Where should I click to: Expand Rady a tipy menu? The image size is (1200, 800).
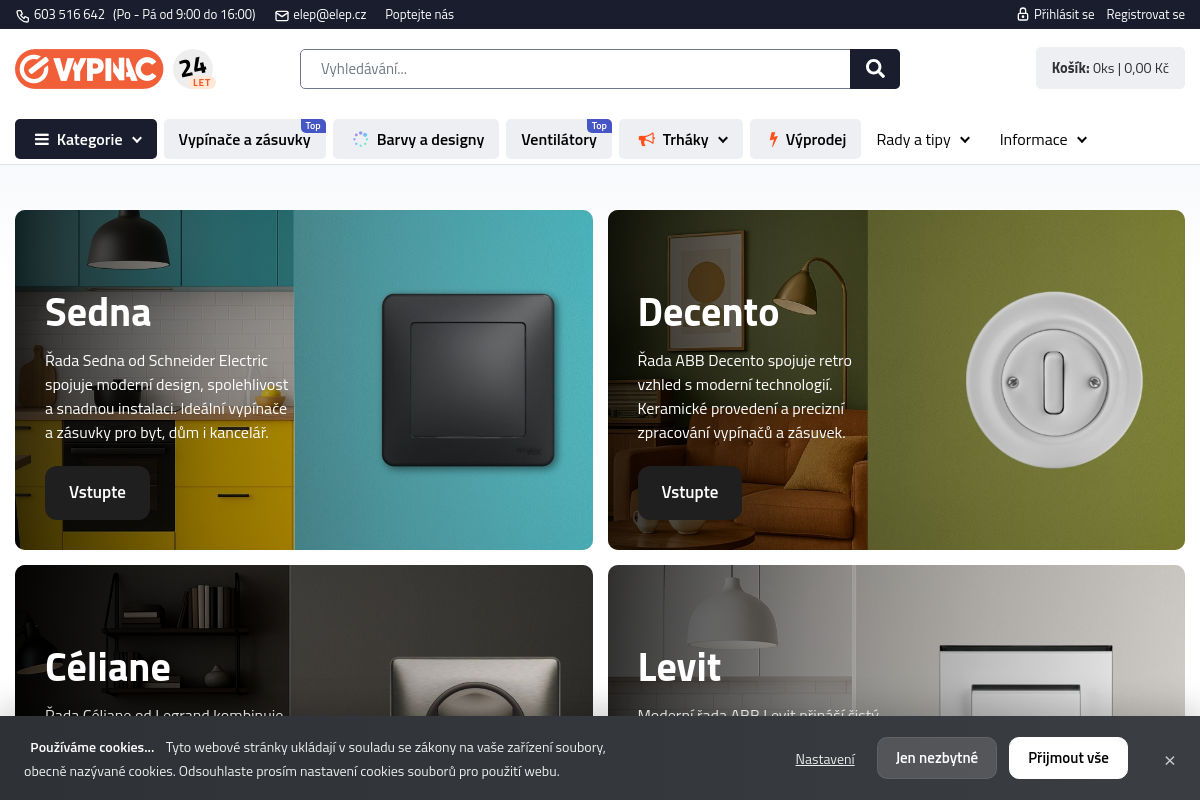[923, 140]
